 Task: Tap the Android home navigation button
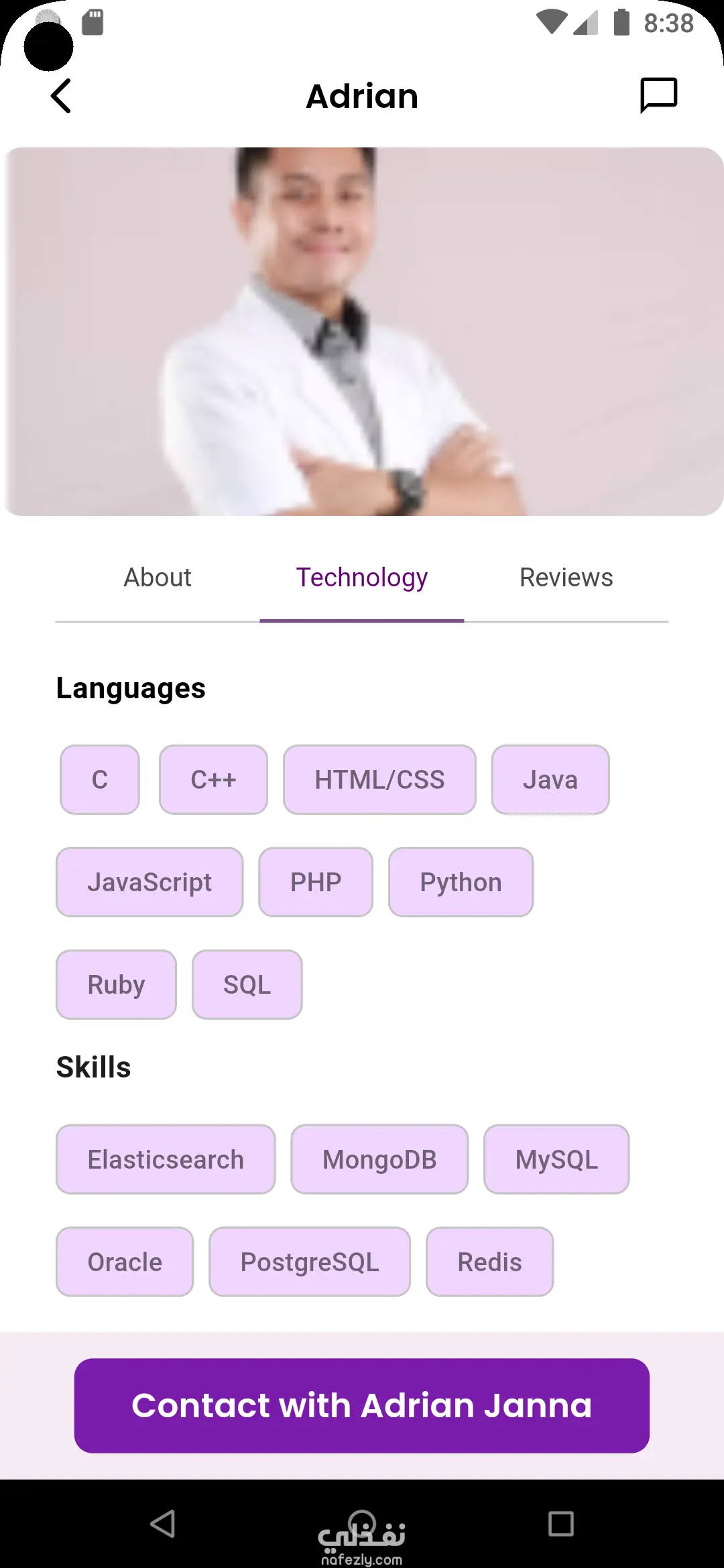[x=362, y=1524]
